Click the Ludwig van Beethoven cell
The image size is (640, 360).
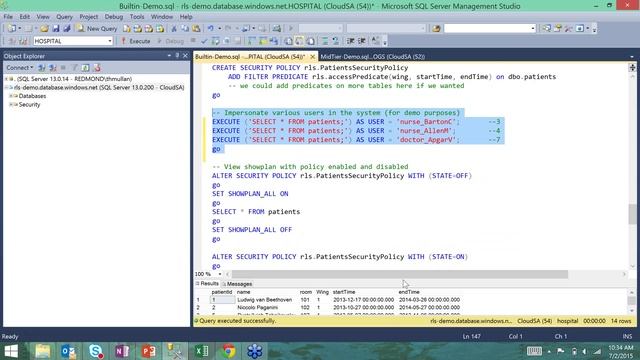click(264, 300)
